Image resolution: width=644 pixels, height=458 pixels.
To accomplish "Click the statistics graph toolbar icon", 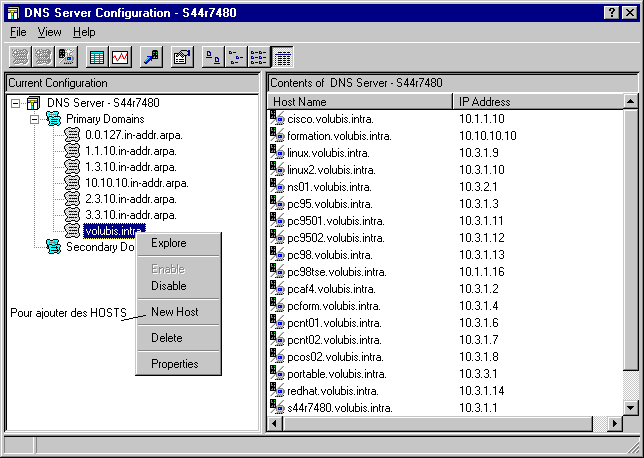I will [x=120, y=57].
